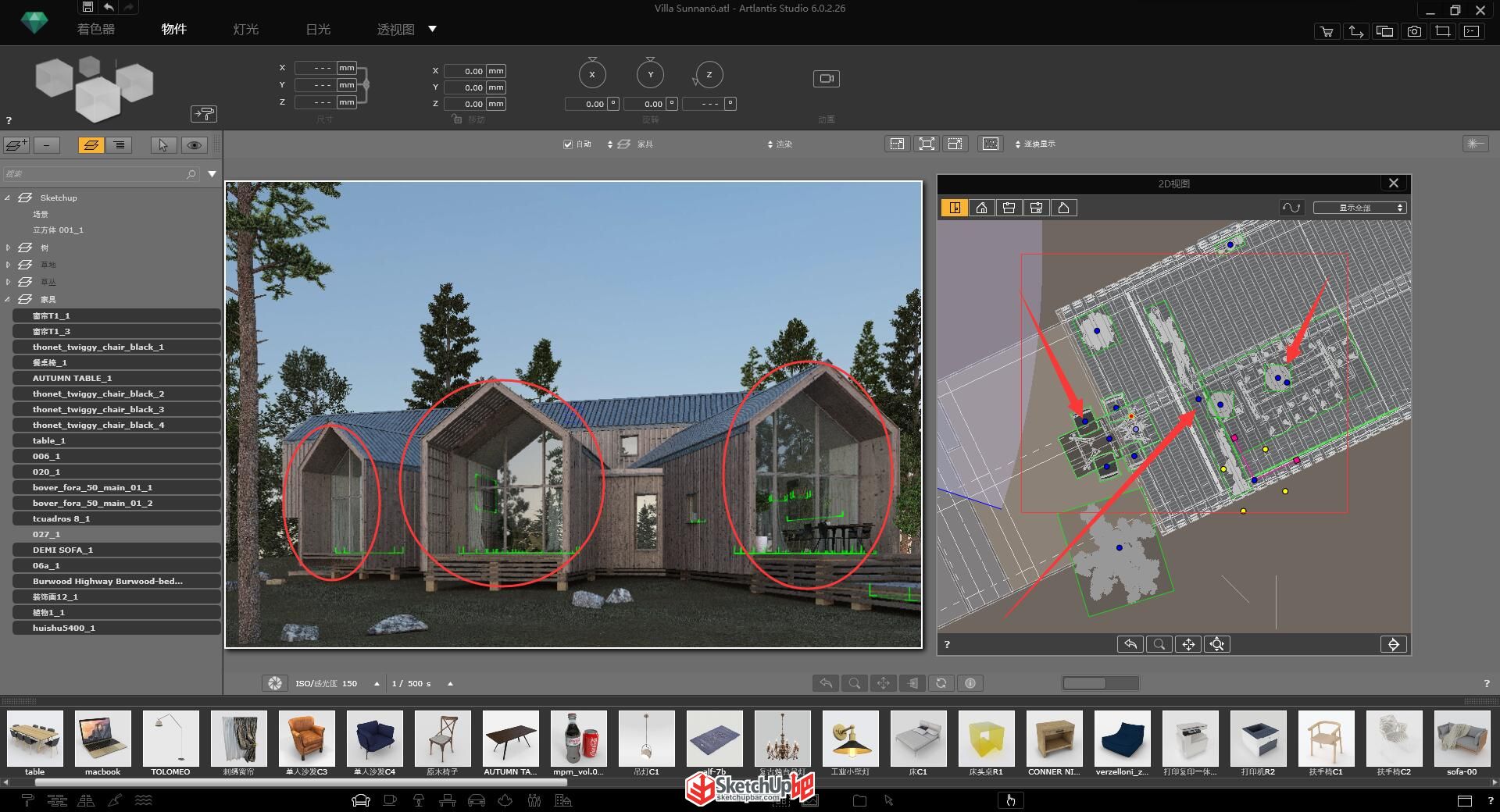
Task: Collapse the Sketchup layer tree node
Action: click(x=8, y=198)
